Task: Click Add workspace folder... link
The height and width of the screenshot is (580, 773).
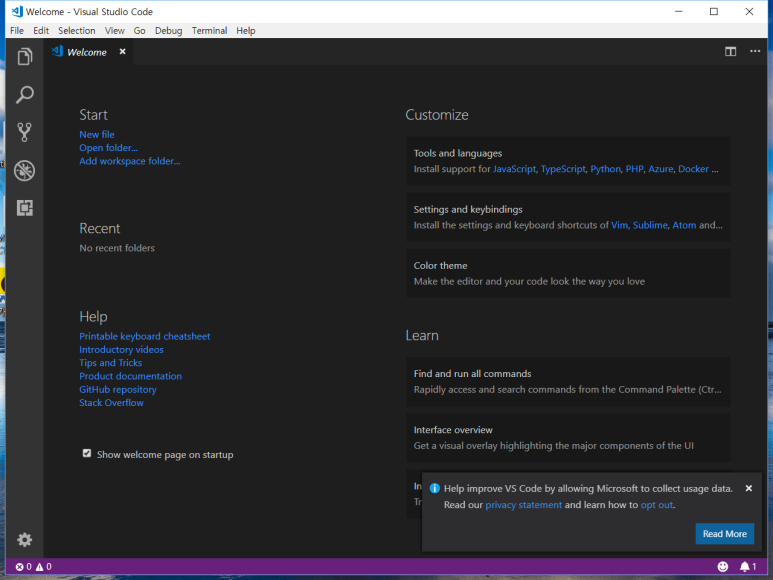Action: (x=130, y=161)
